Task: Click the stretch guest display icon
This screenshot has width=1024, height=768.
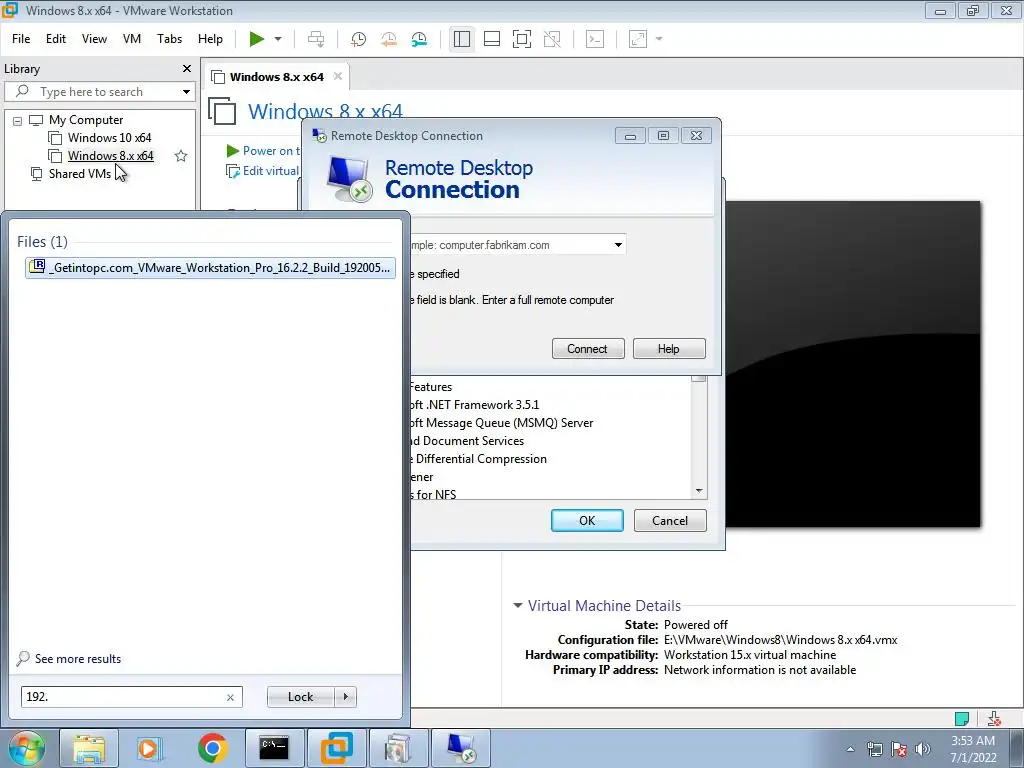Action: (638, 39)
